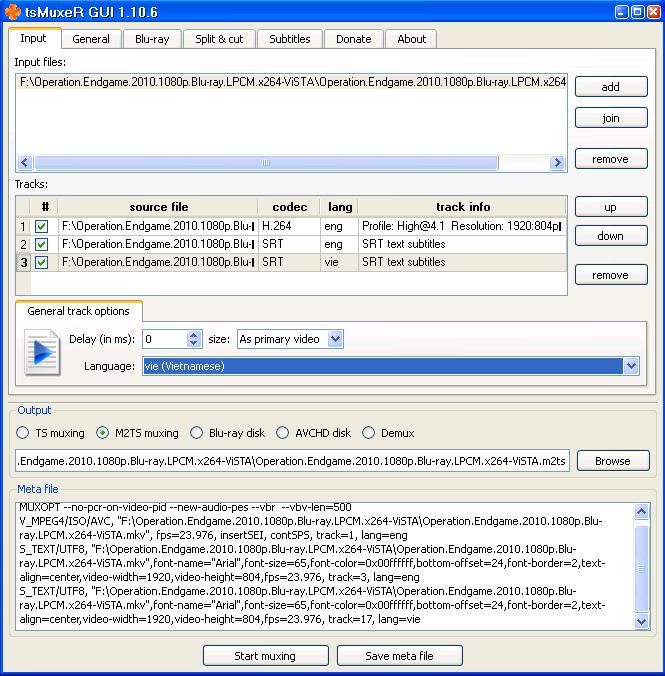Click the input files horizontal scrollbar thumb
665x676 pixels.
click(x=266, y=163)
